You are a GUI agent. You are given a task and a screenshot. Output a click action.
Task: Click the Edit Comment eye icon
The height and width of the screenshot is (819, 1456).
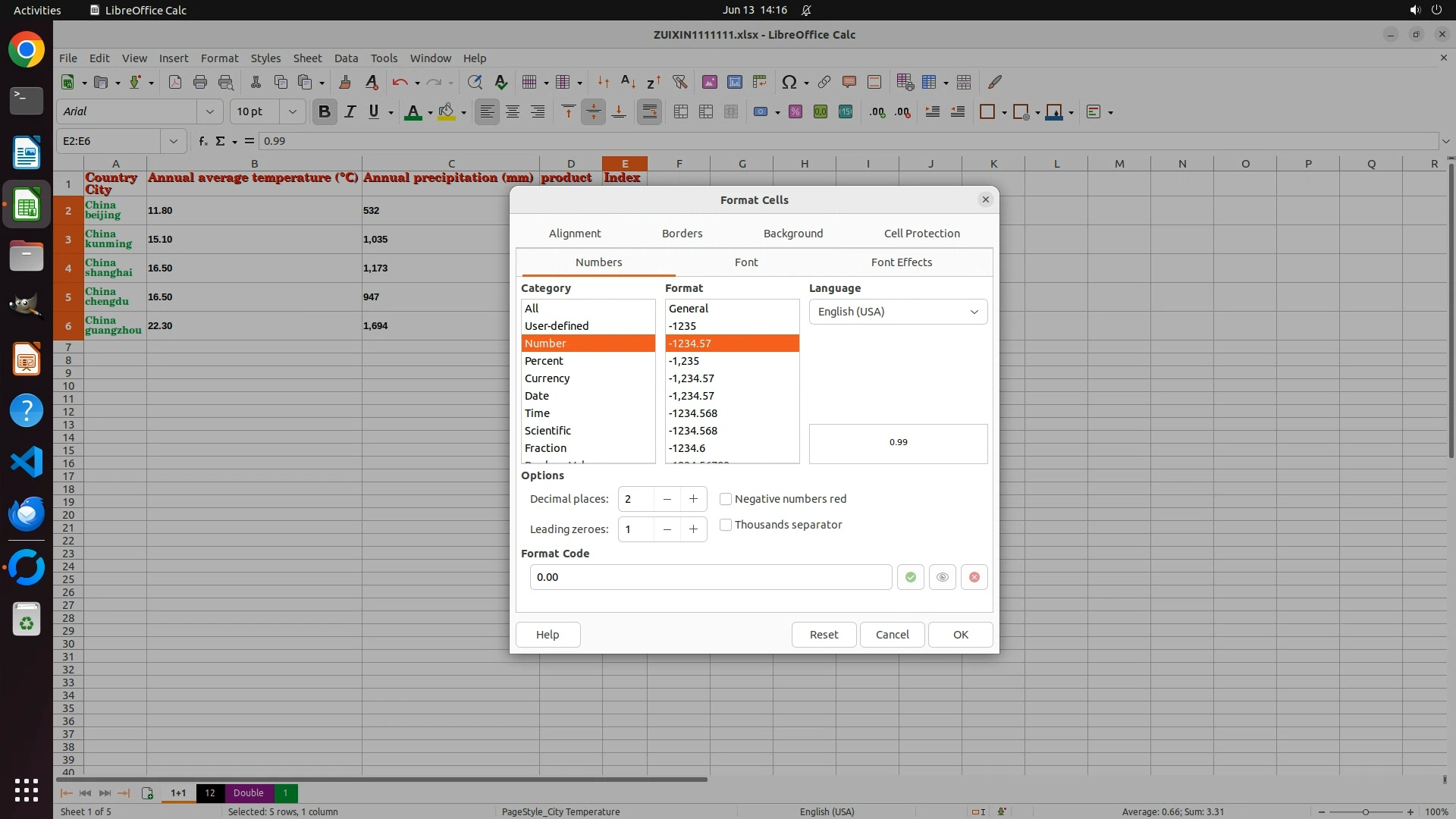pos(942,577)
